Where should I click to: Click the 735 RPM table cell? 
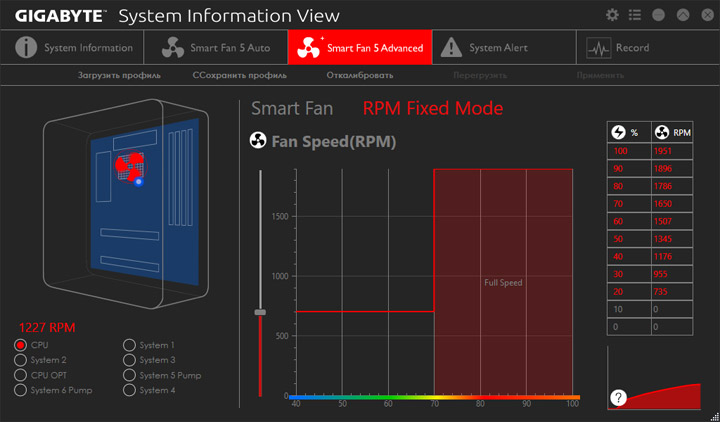coord(672,292)
